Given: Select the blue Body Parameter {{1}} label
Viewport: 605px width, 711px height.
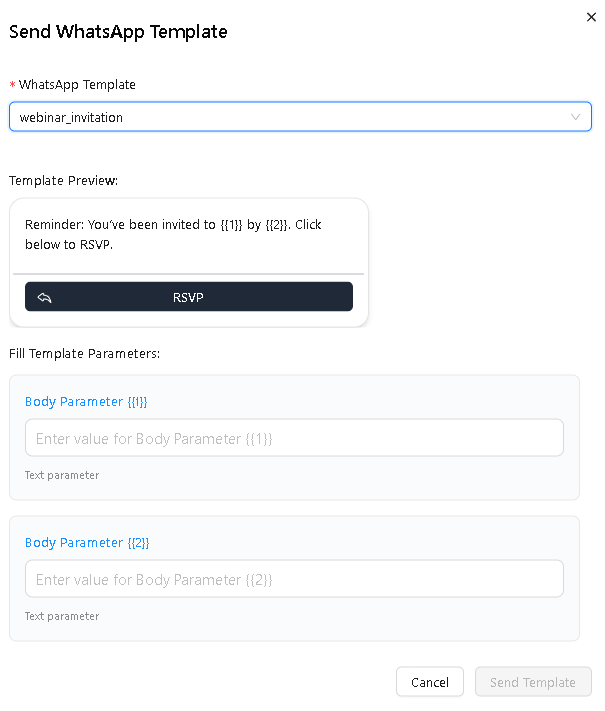Looking at the screenshot, I should [86, 402].
